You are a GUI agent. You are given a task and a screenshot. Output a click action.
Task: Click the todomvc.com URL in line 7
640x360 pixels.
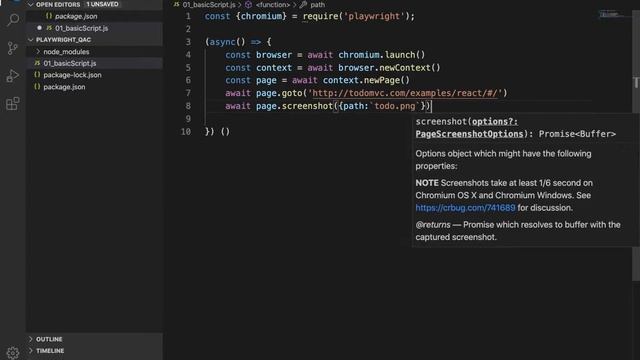(405, 93)
